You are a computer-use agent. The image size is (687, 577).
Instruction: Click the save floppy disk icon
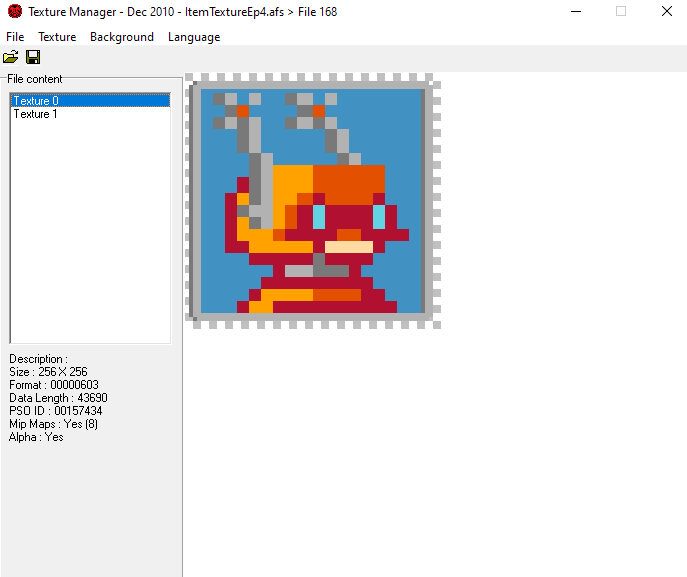(33, 57)
